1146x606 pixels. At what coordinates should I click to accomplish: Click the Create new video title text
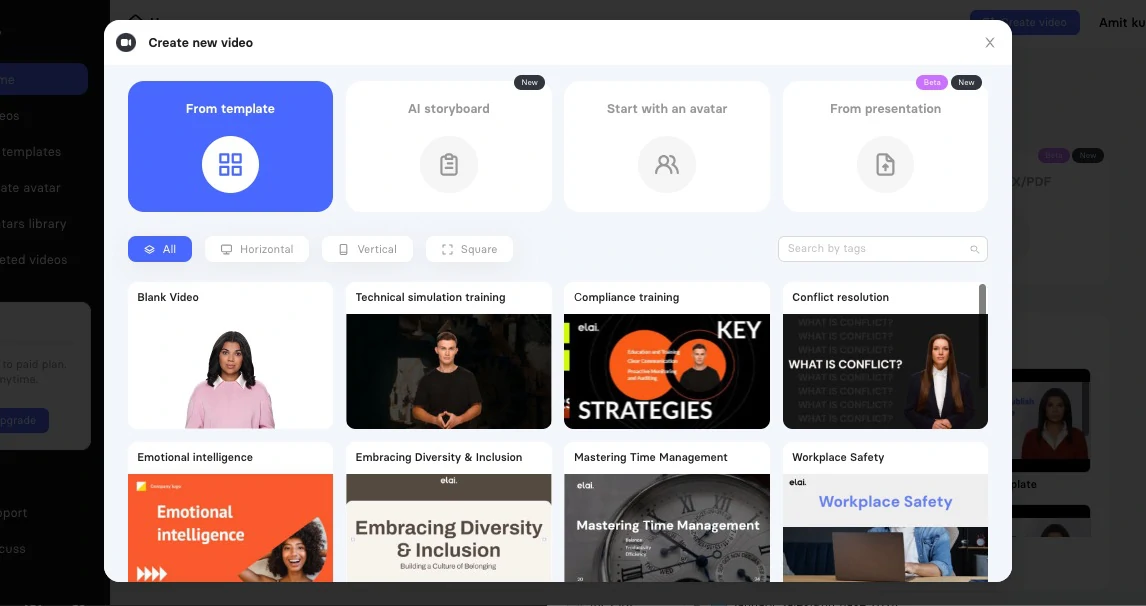[x=200, y=42]
